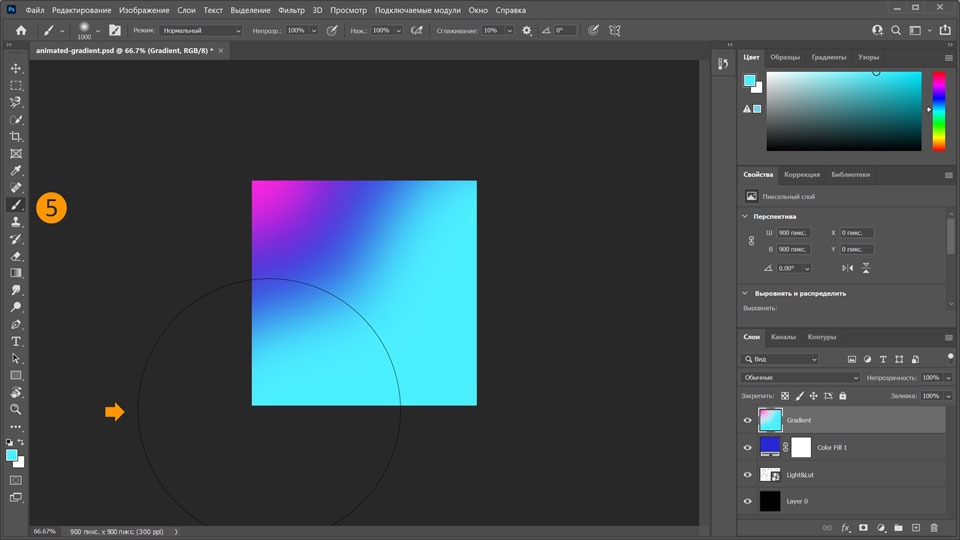Viewport: 960px width, 540px height.
Task: Click the Create new layer icon
Action: (x=915, y=527)
